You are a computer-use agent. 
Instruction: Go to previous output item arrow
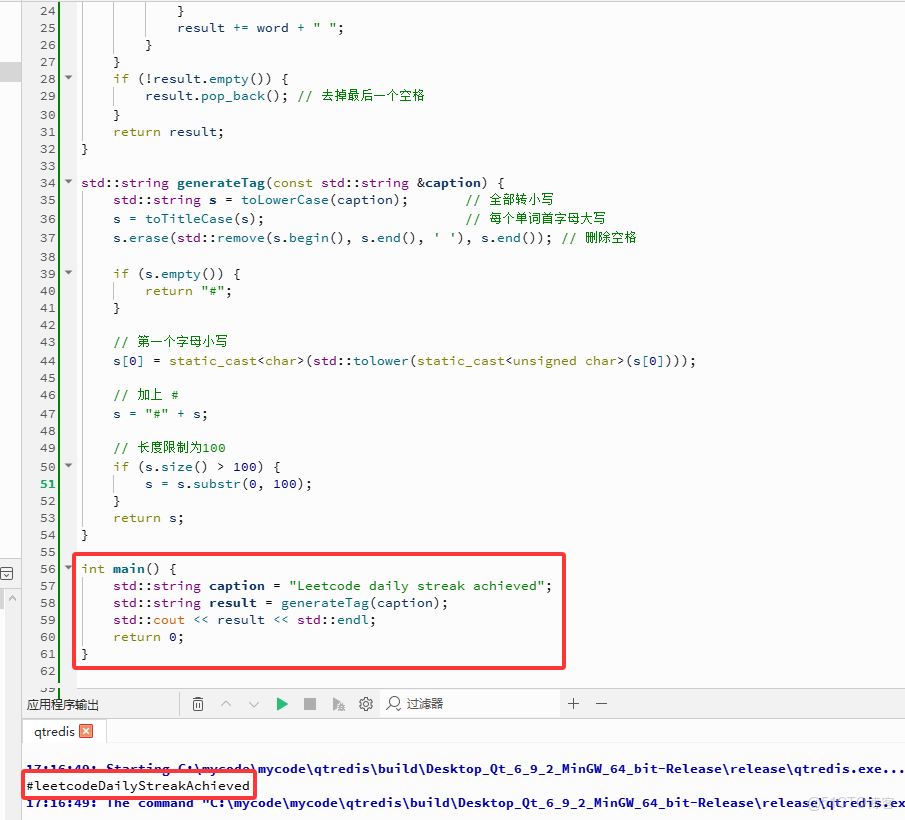coord(226,704)
